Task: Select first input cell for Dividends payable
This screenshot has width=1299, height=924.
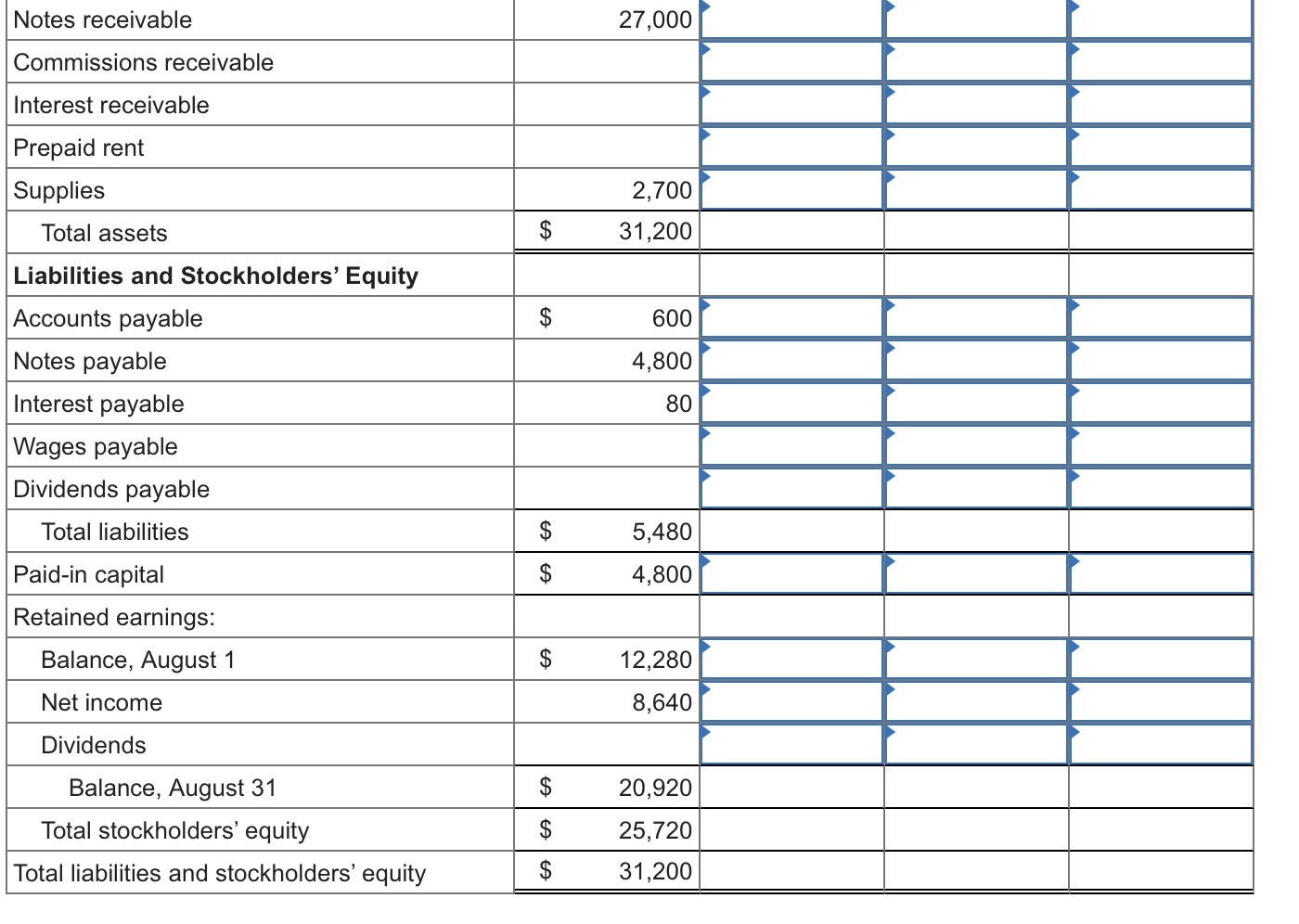Action: tap(791, 488)
